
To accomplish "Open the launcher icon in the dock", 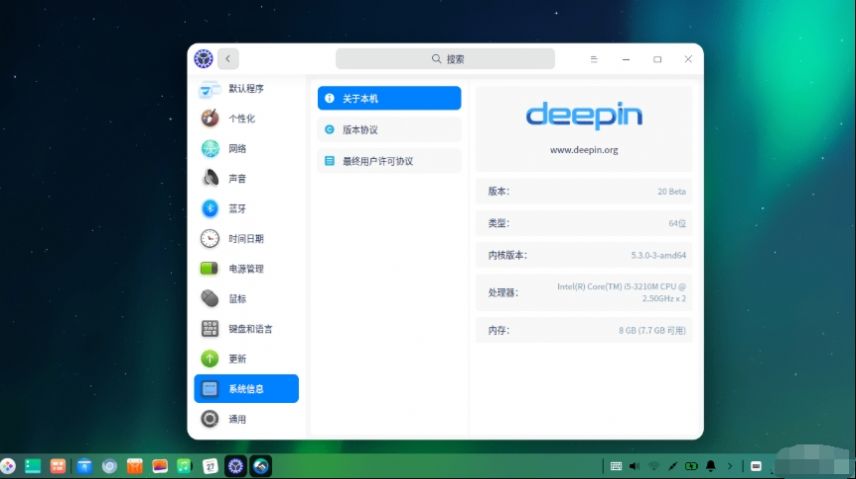I will 7,466.
